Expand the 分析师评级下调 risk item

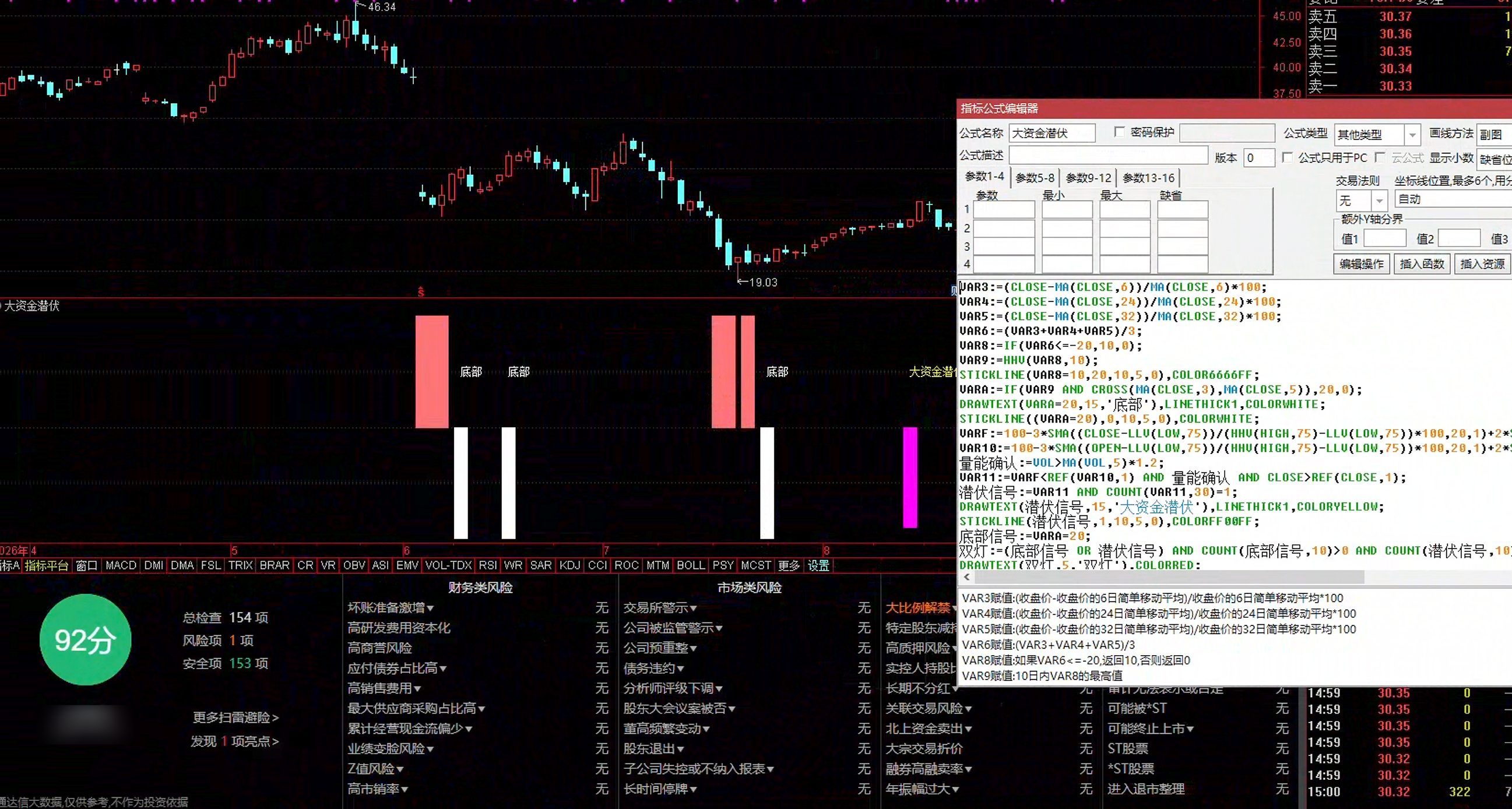tap(673, 688)
